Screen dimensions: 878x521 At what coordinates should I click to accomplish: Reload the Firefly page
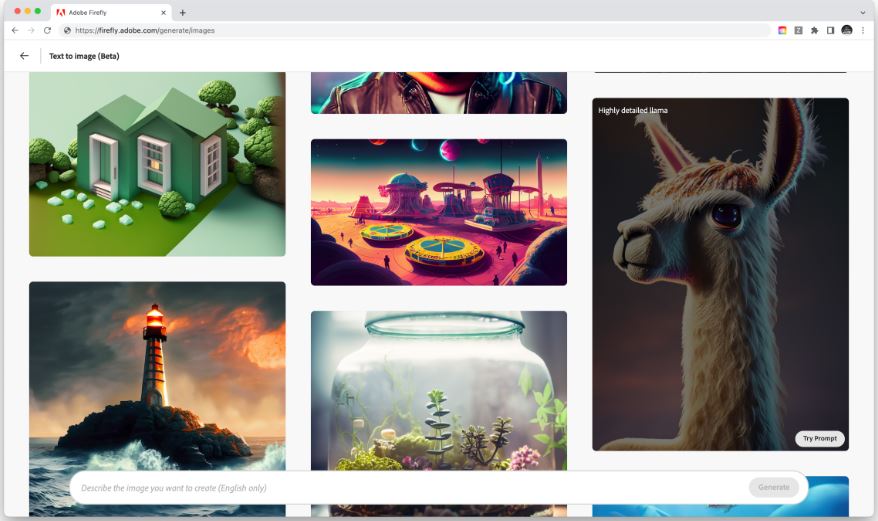pyautogui.click(x=47, y=30)
